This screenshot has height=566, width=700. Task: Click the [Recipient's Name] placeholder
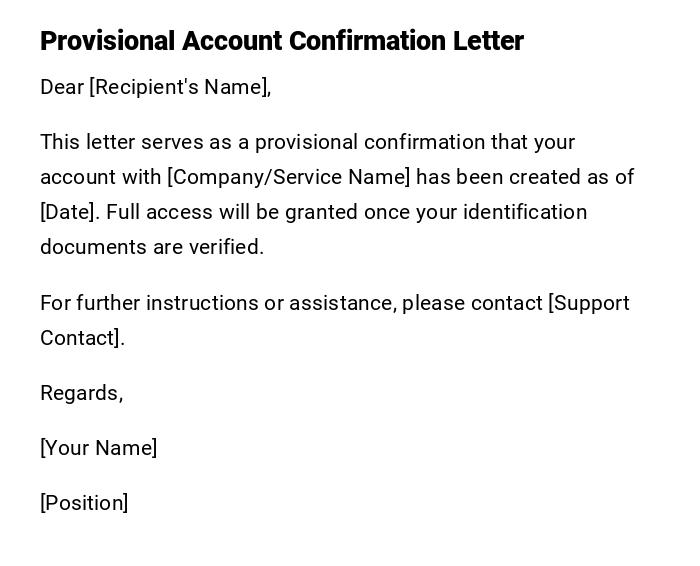(x=180, y=87)
